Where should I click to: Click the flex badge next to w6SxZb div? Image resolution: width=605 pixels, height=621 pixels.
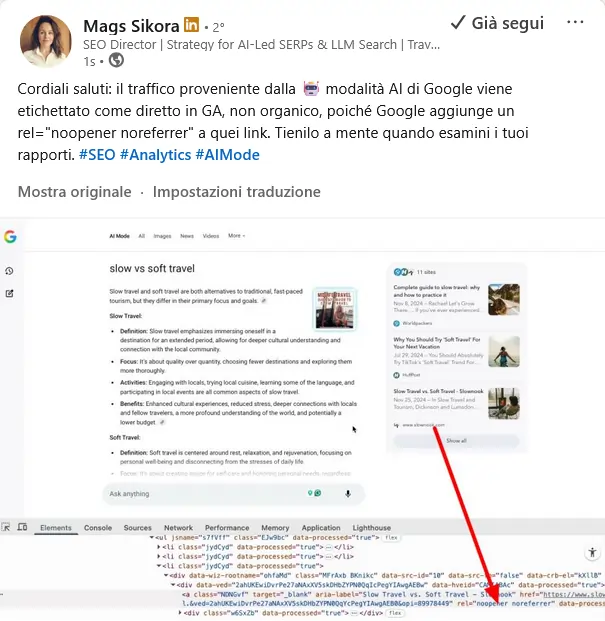pyautogui.click(x=395, y=613)
